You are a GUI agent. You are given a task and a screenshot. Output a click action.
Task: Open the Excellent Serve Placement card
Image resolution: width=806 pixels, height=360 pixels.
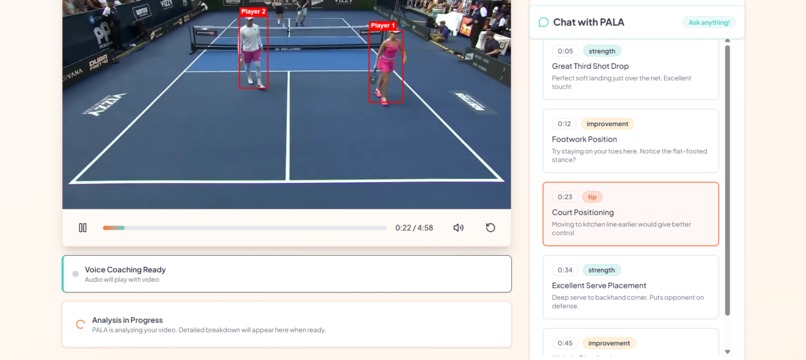631,287
